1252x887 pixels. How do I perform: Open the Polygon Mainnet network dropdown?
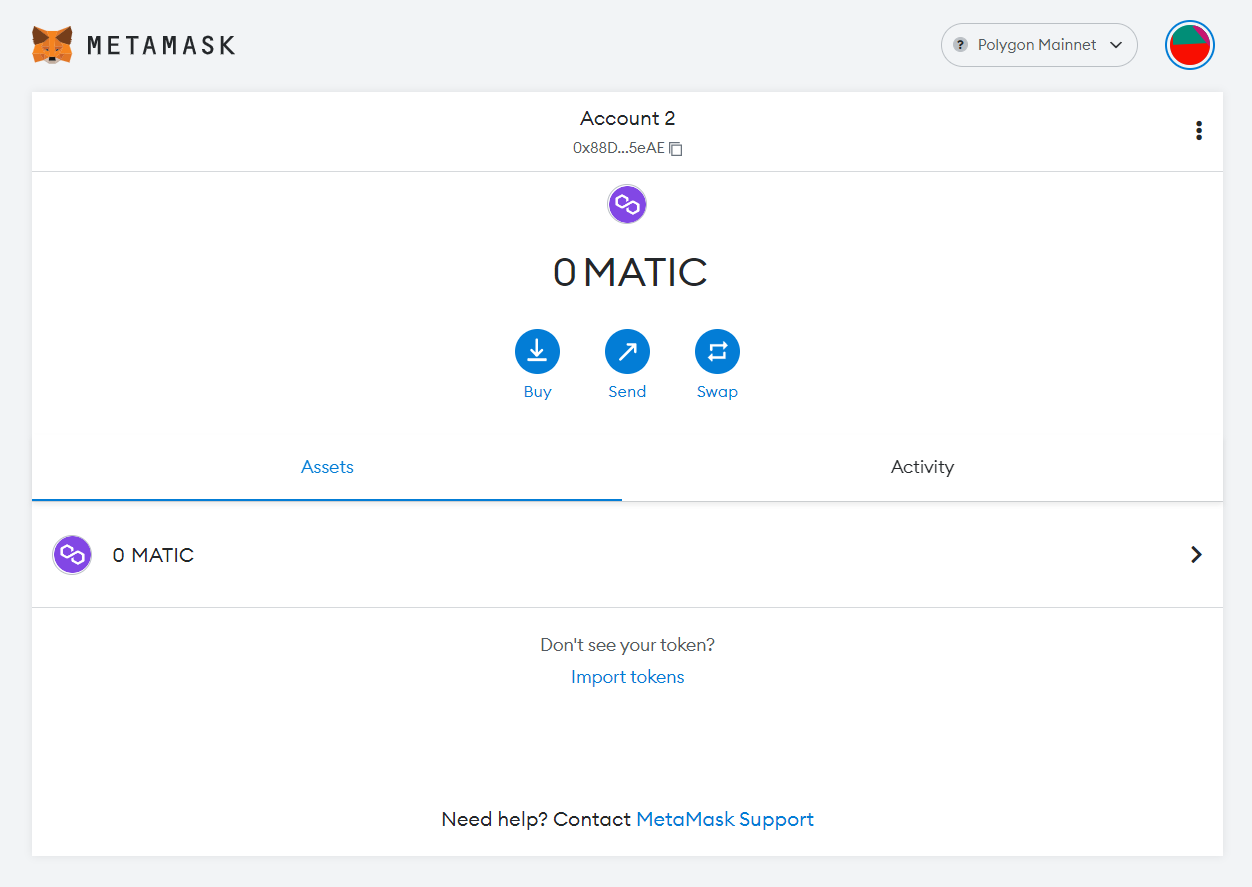[1039, 45]
